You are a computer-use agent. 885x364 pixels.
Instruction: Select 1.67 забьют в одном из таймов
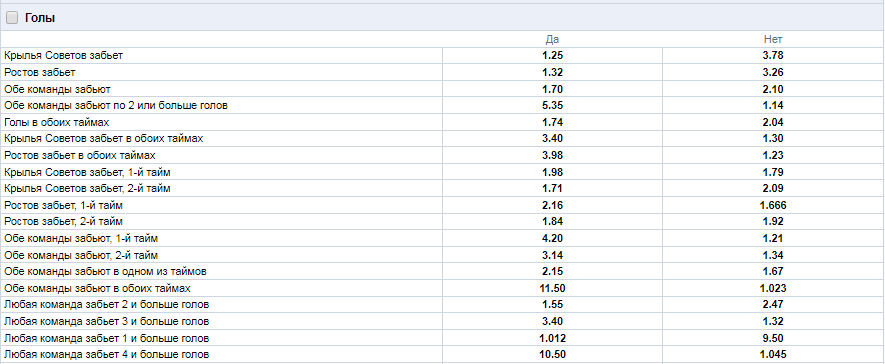point(773,271)
